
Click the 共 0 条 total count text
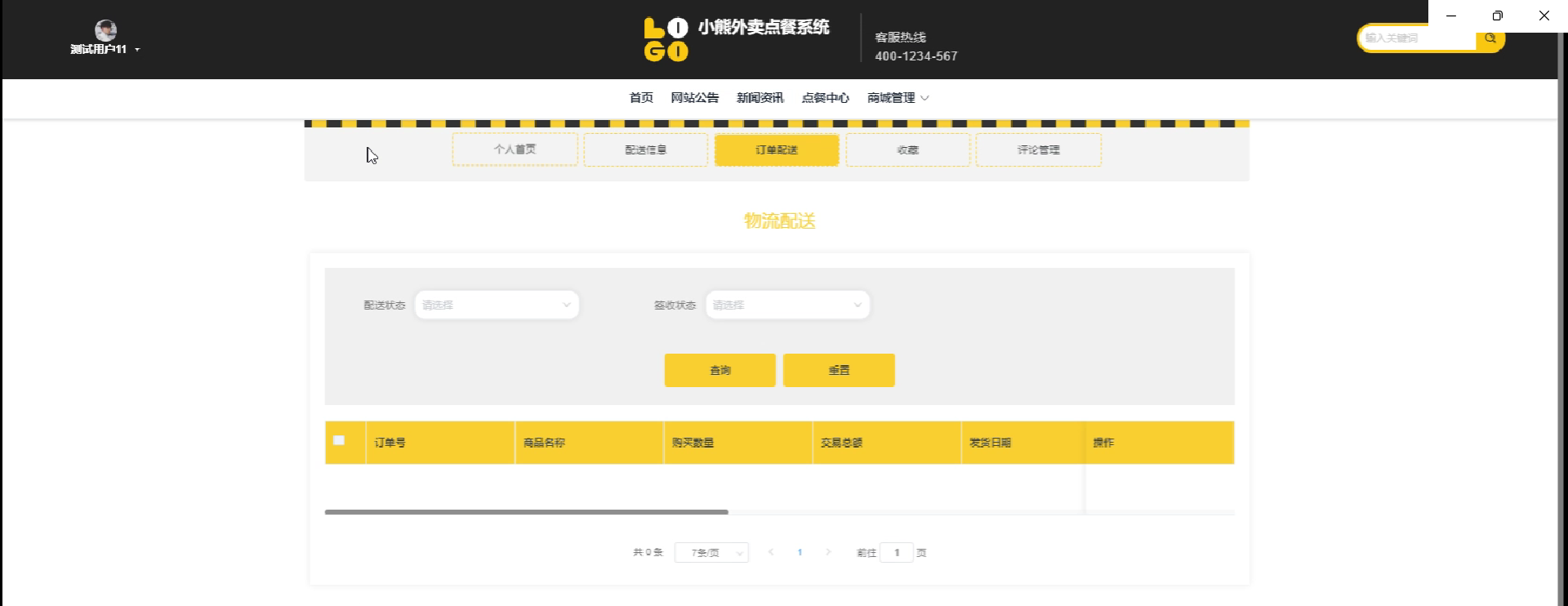648,553
